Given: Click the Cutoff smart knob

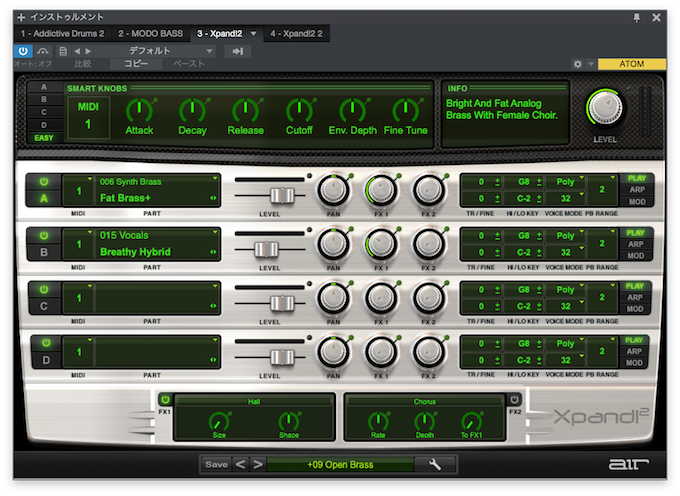Looking at the screenshot, I should [299, 111].
